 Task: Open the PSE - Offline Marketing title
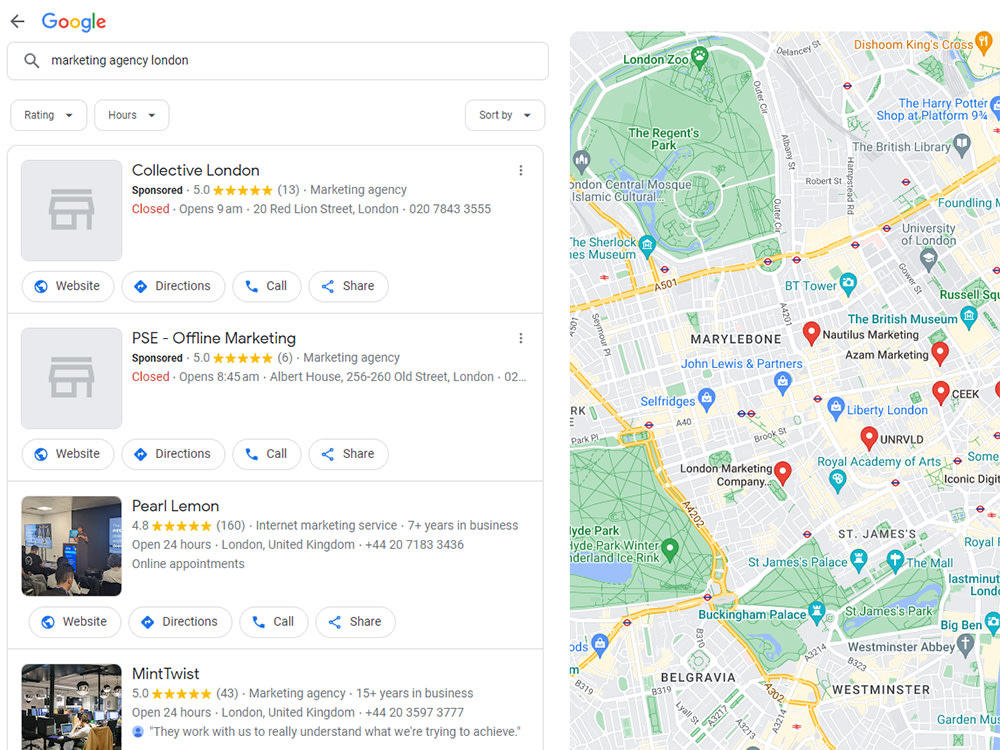(x=214, y=338)
